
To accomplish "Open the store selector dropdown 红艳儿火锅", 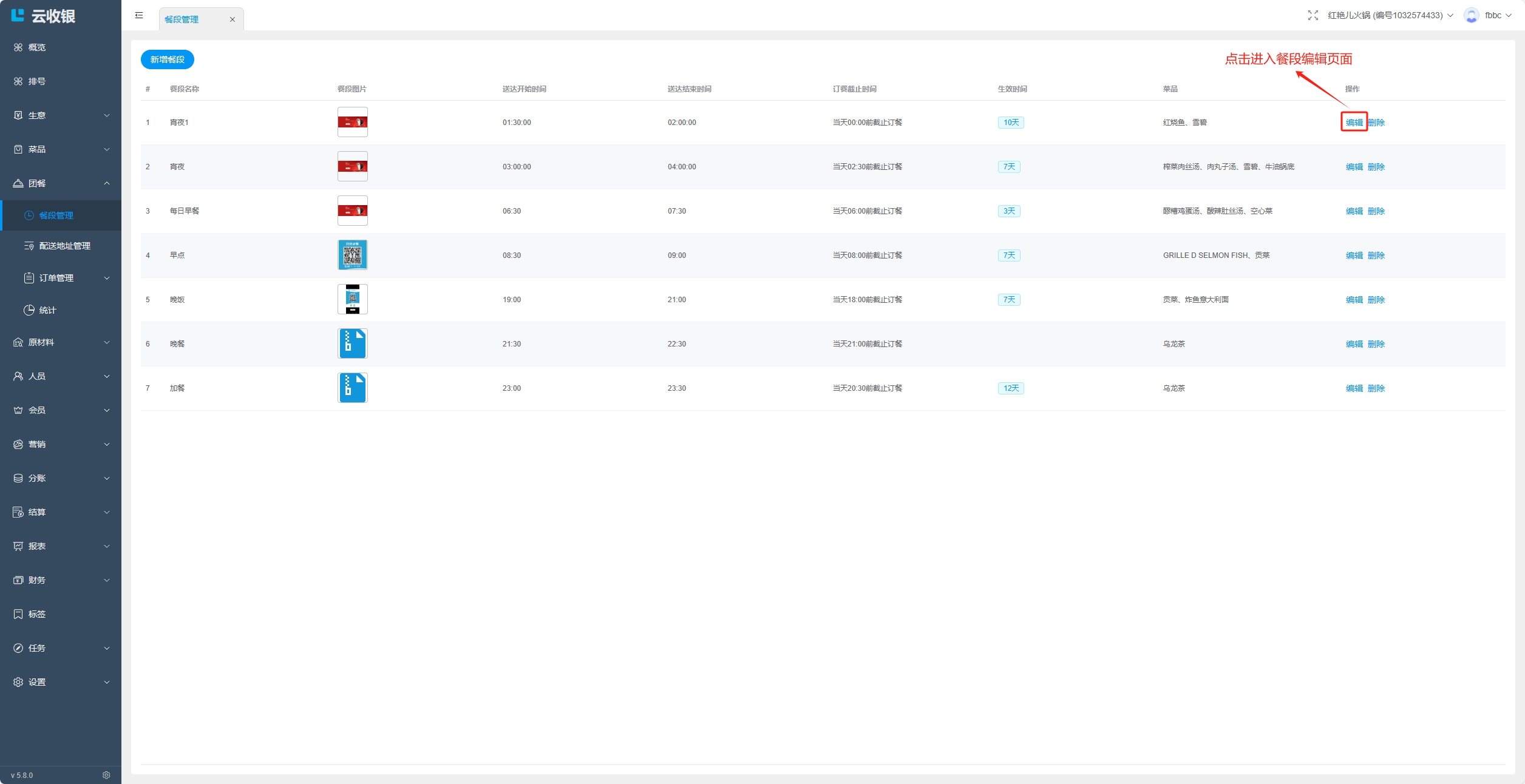I will pos(1390,15).
